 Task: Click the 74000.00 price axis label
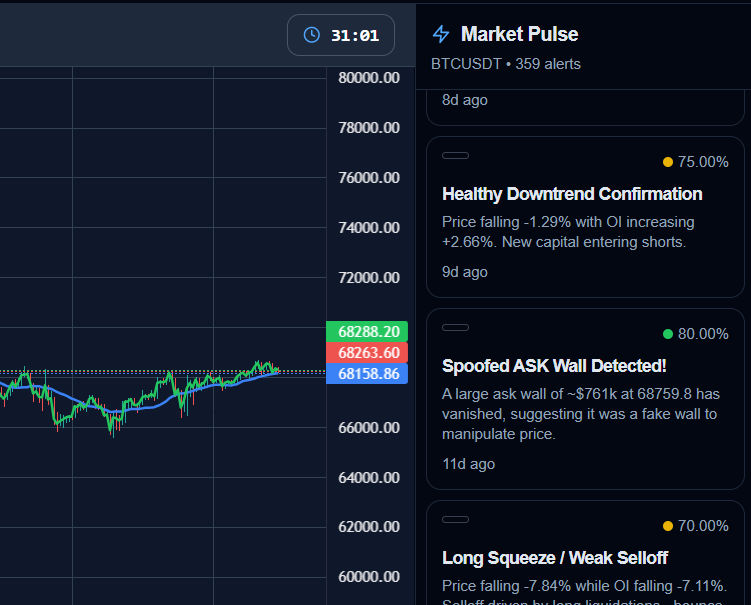tap(369, 228)
